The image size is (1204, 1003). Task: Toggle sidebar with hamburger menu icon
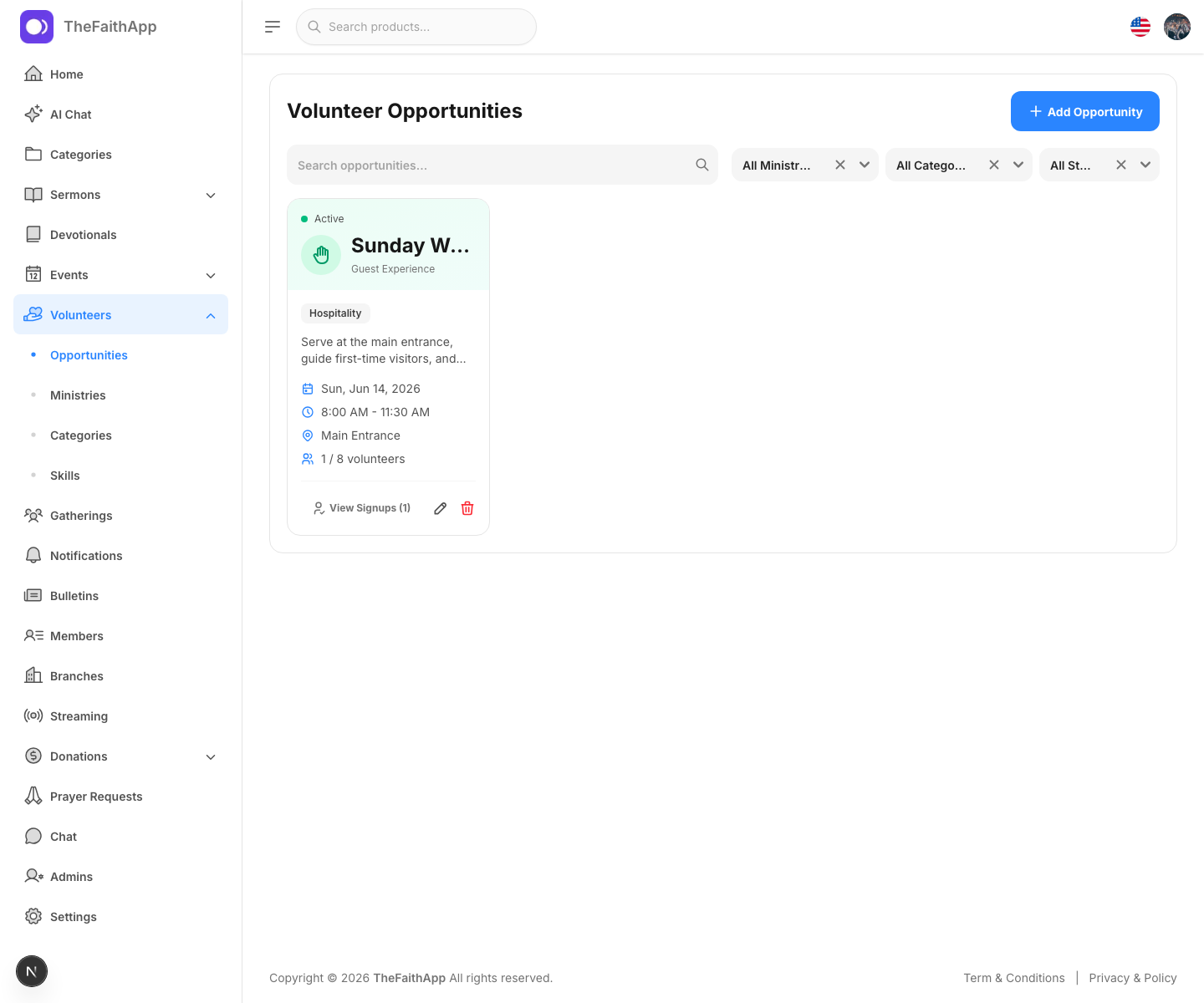tap(273, 27)
